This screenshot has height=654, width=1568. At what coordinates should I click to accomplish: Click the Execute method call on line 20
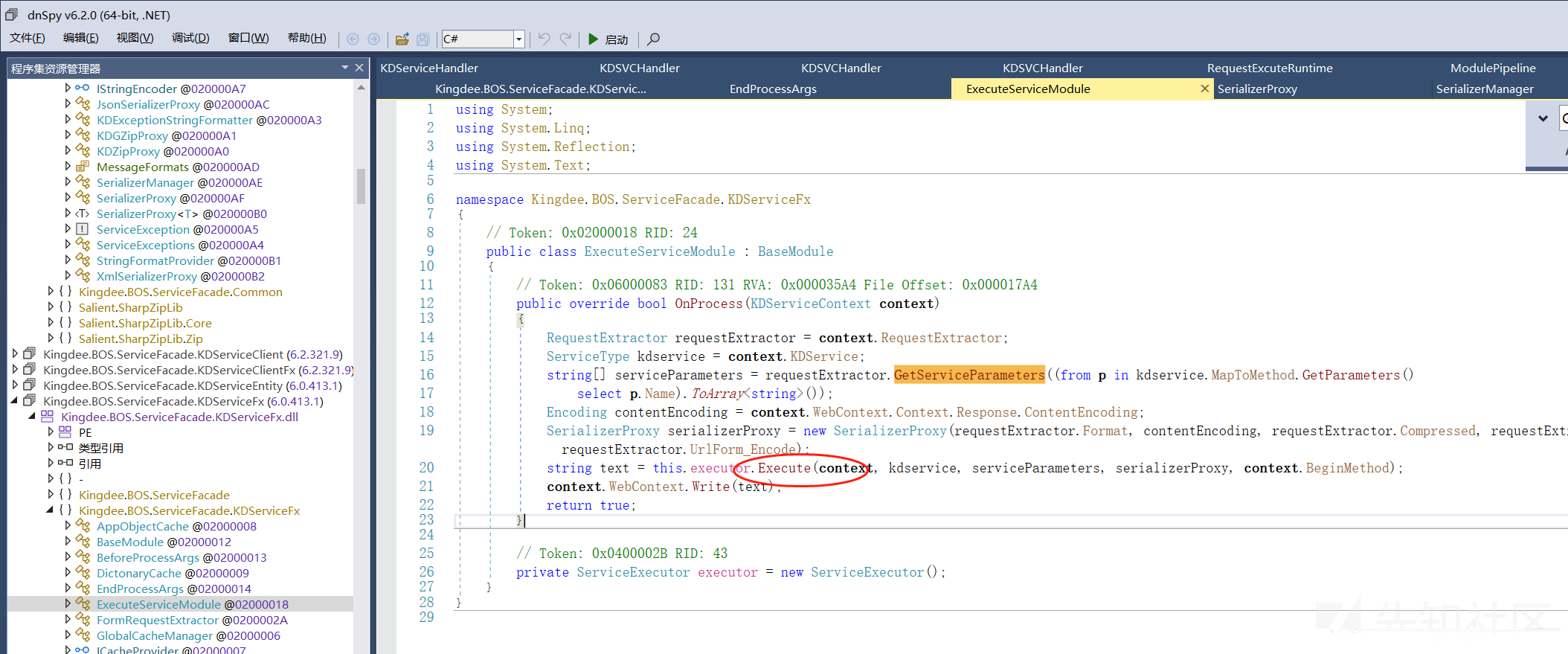tap(784, 468)
